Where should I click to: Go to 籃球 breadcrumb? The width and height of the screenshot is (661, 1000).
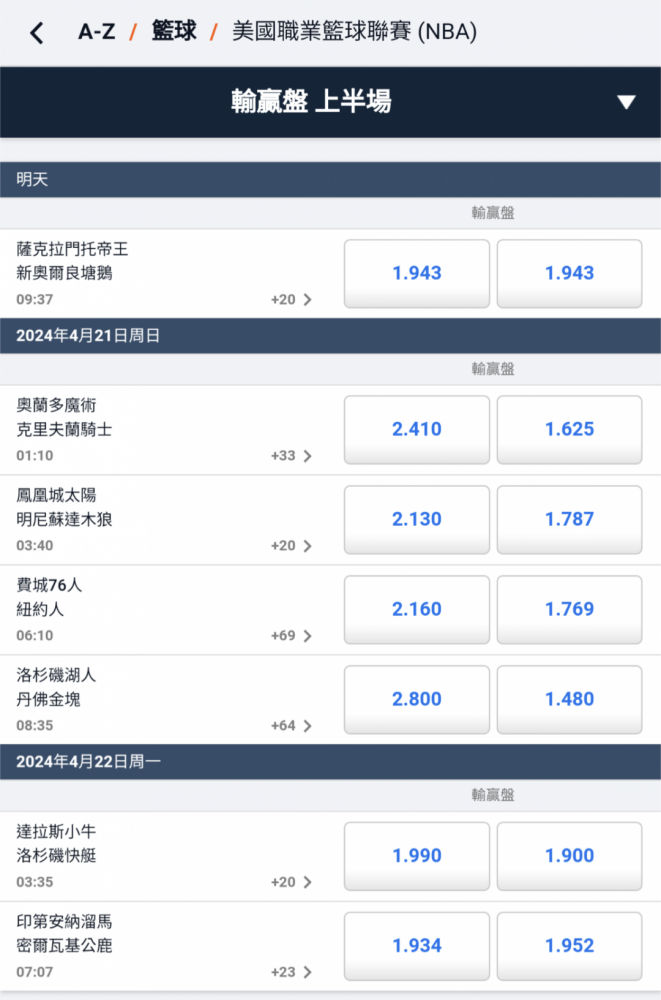click(173, 32)
